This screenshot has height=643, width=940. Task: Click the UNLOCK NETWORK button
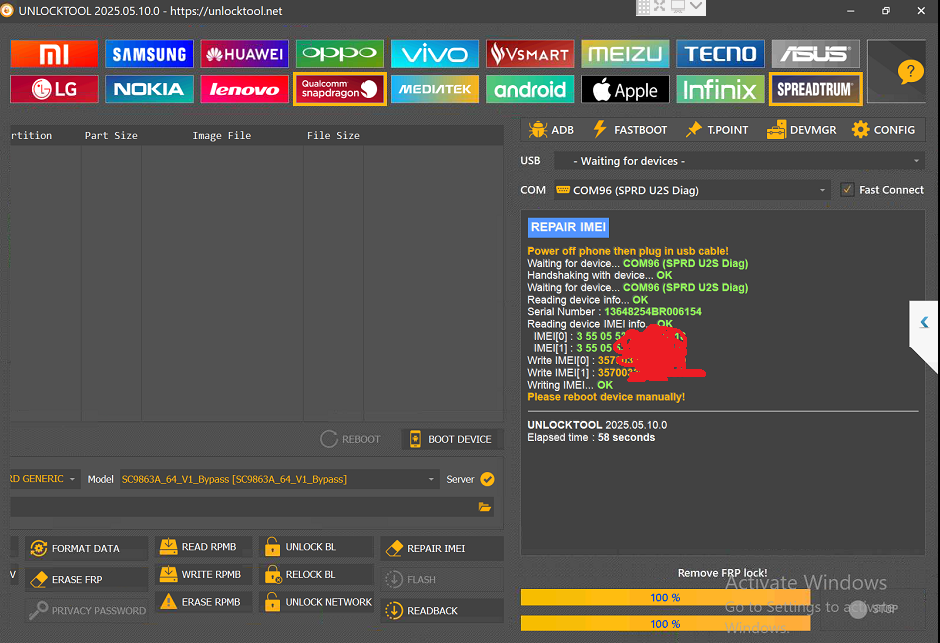pyautogui.click(x=317, y=602)
